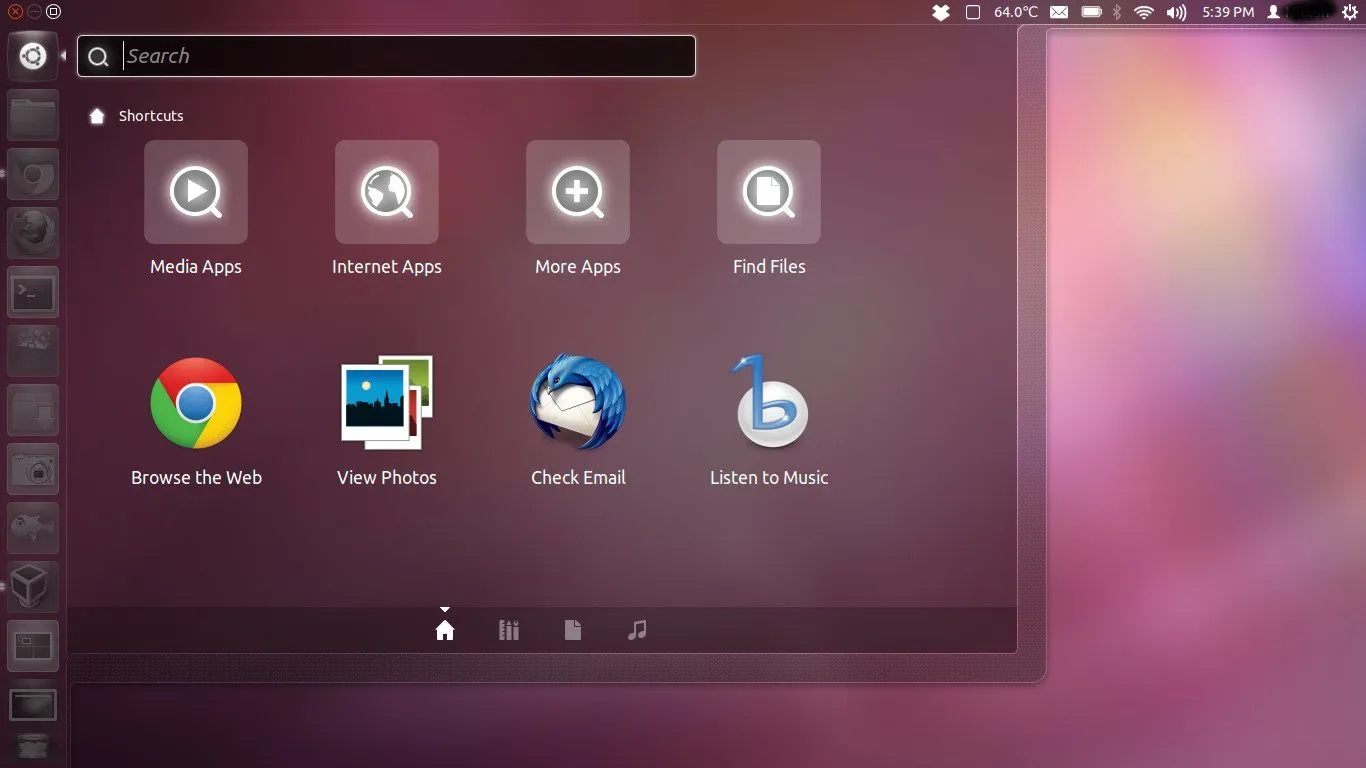
Task: Switch to the Music lens tab
Action: pyautogui.click(x=637, y=630)
